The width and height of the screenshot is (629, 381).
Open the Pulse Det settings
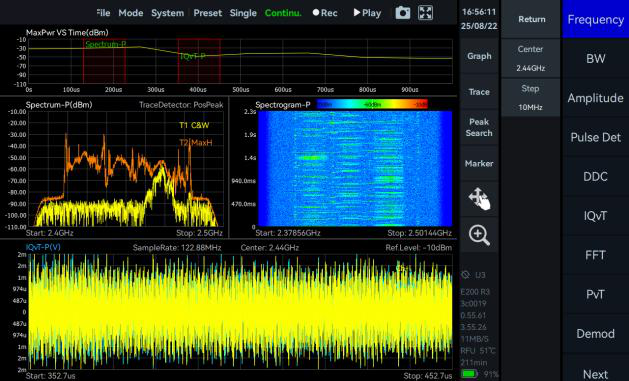(x=595, y=137)
